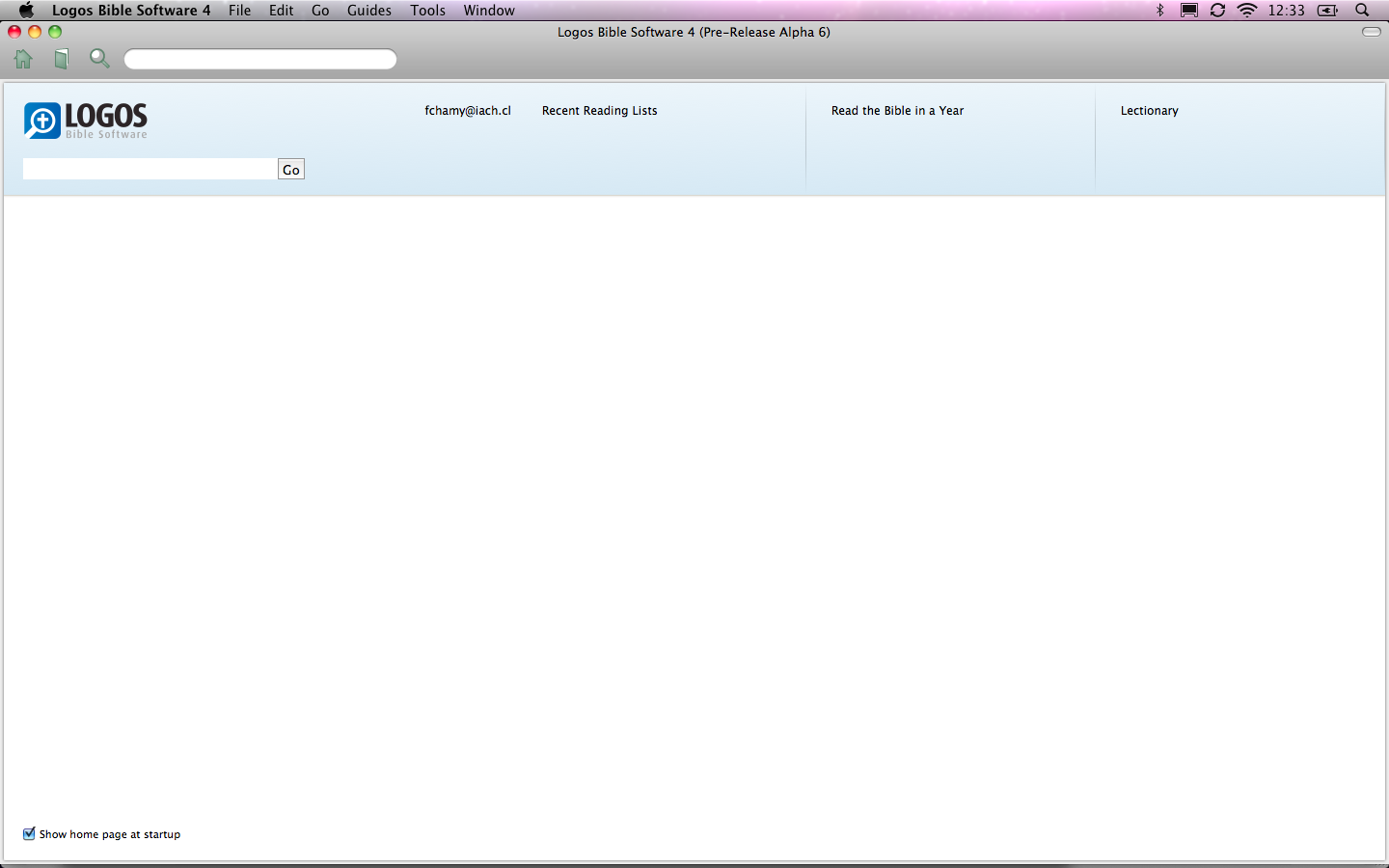Image resolution: width=1389 pixels, height=868 pixels.
Task: Open the File menu
Action: [239, 10]
